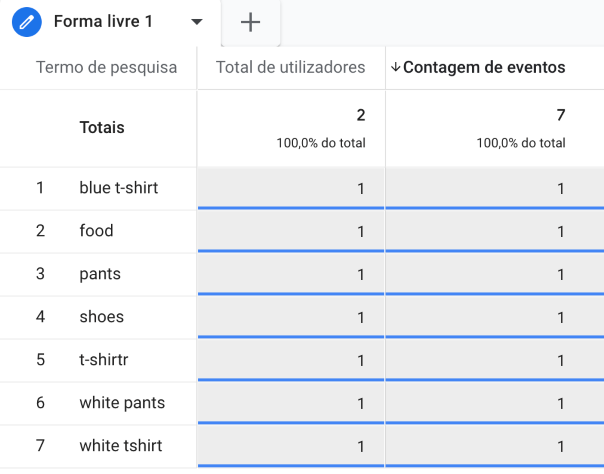Add a new tab with the plus icon
This screenshot has width=604, height=474.
click(x=251, y=22)
